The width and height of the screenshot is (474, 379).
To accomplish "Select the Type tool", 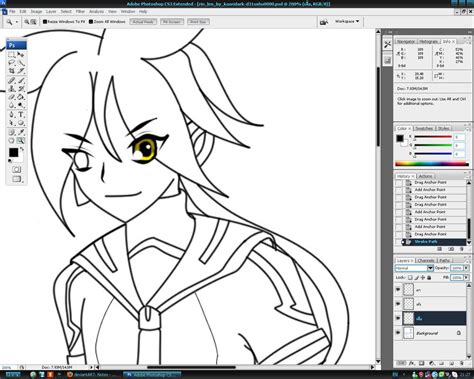I will [21, 115].
